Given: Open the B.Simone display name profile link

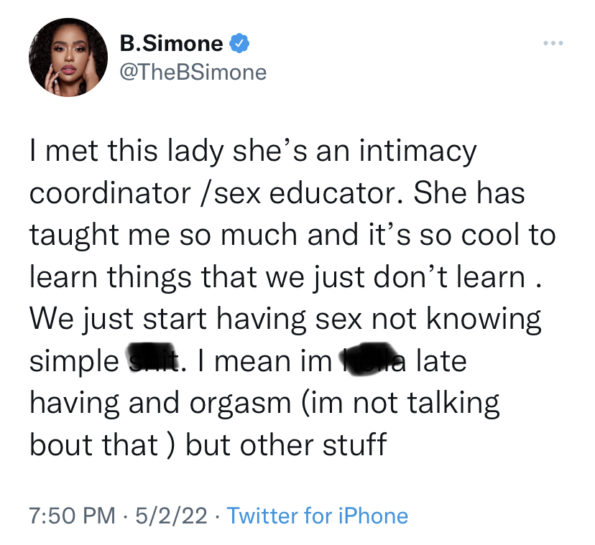Looking at the screenshot, I should pos(171,43).
